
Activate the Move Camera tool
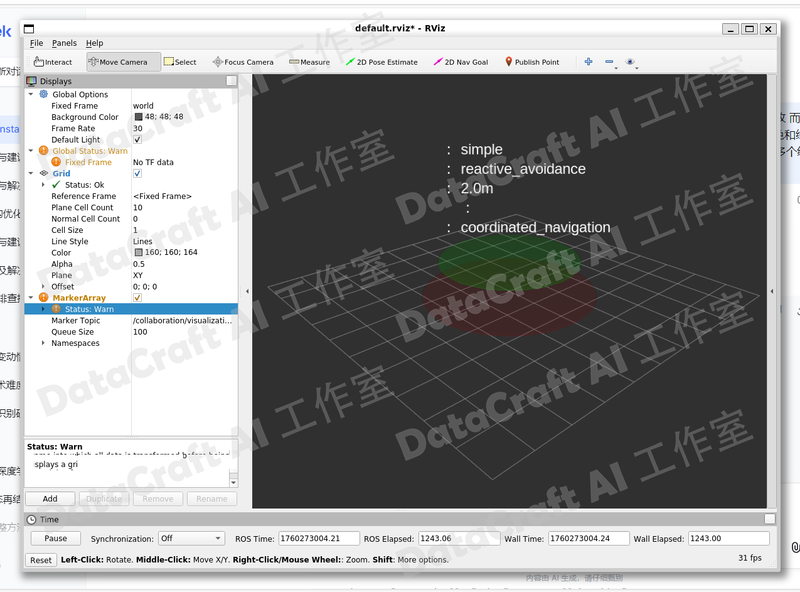point(118,62)
